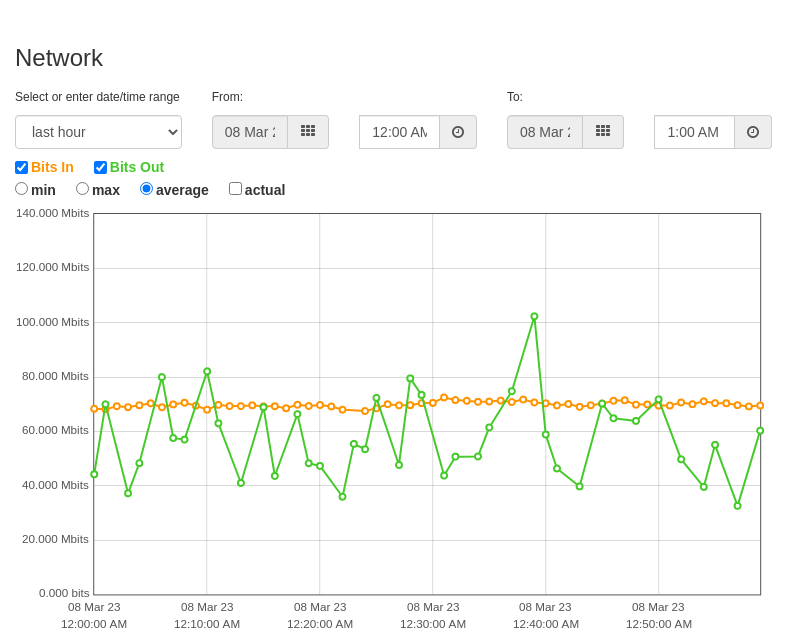Image resolution: width=787 pixels, height=634 pixels.
Task: Click the Bits In orange label
Action: pyautogui.click(x=52, y=167)
